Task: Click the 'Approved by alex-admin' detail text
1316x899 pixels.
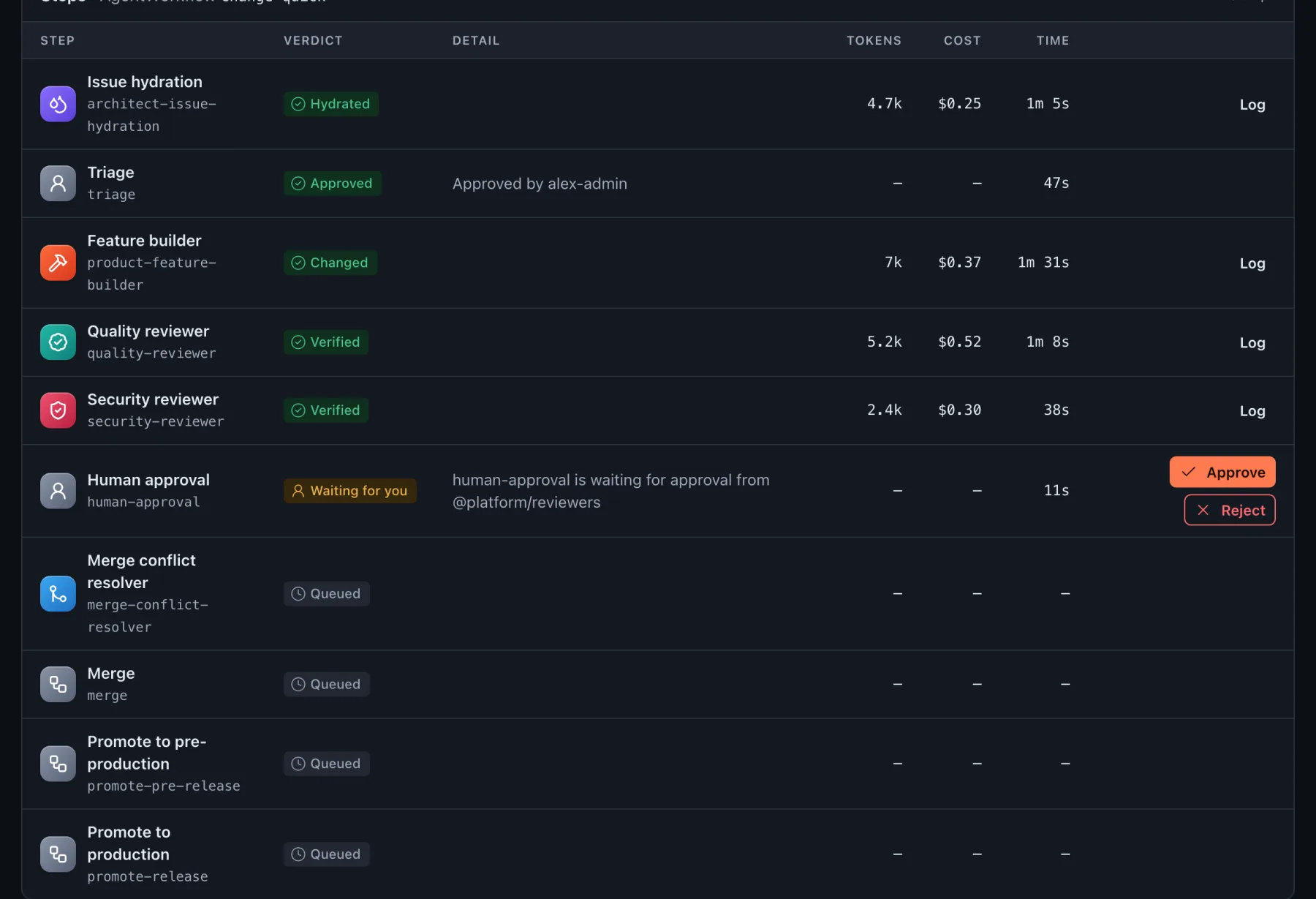Action: pos(540,184)
